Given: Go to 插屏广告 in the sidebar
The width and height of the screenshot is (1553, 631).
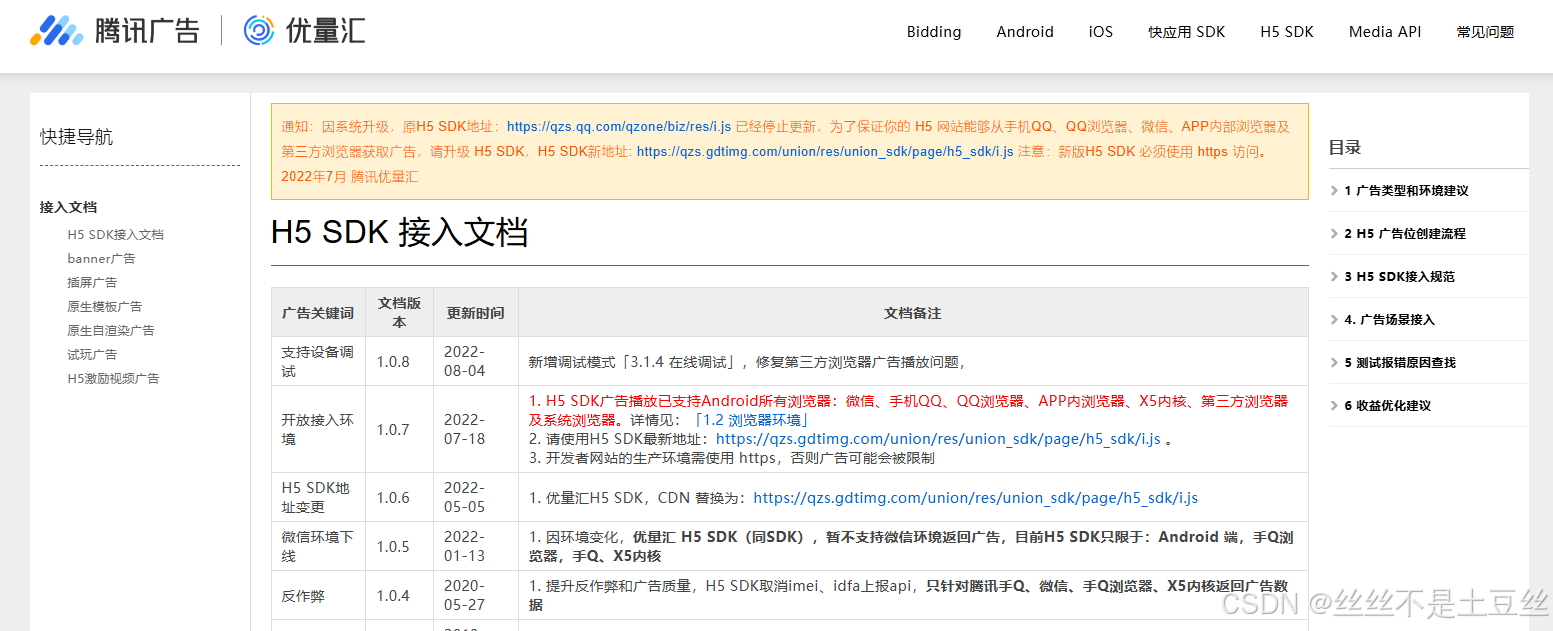Looking at the screenshot, I should point(92,283).
